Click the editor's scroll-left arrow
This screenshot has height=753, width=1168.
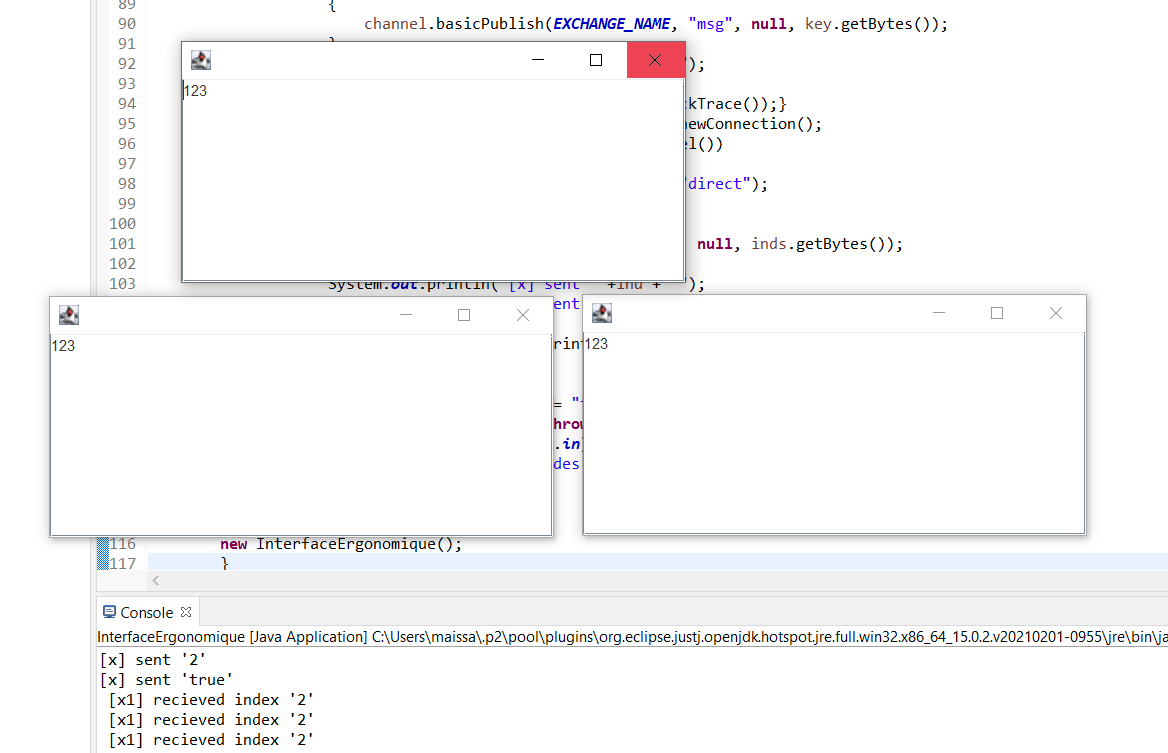click(156, 580)
